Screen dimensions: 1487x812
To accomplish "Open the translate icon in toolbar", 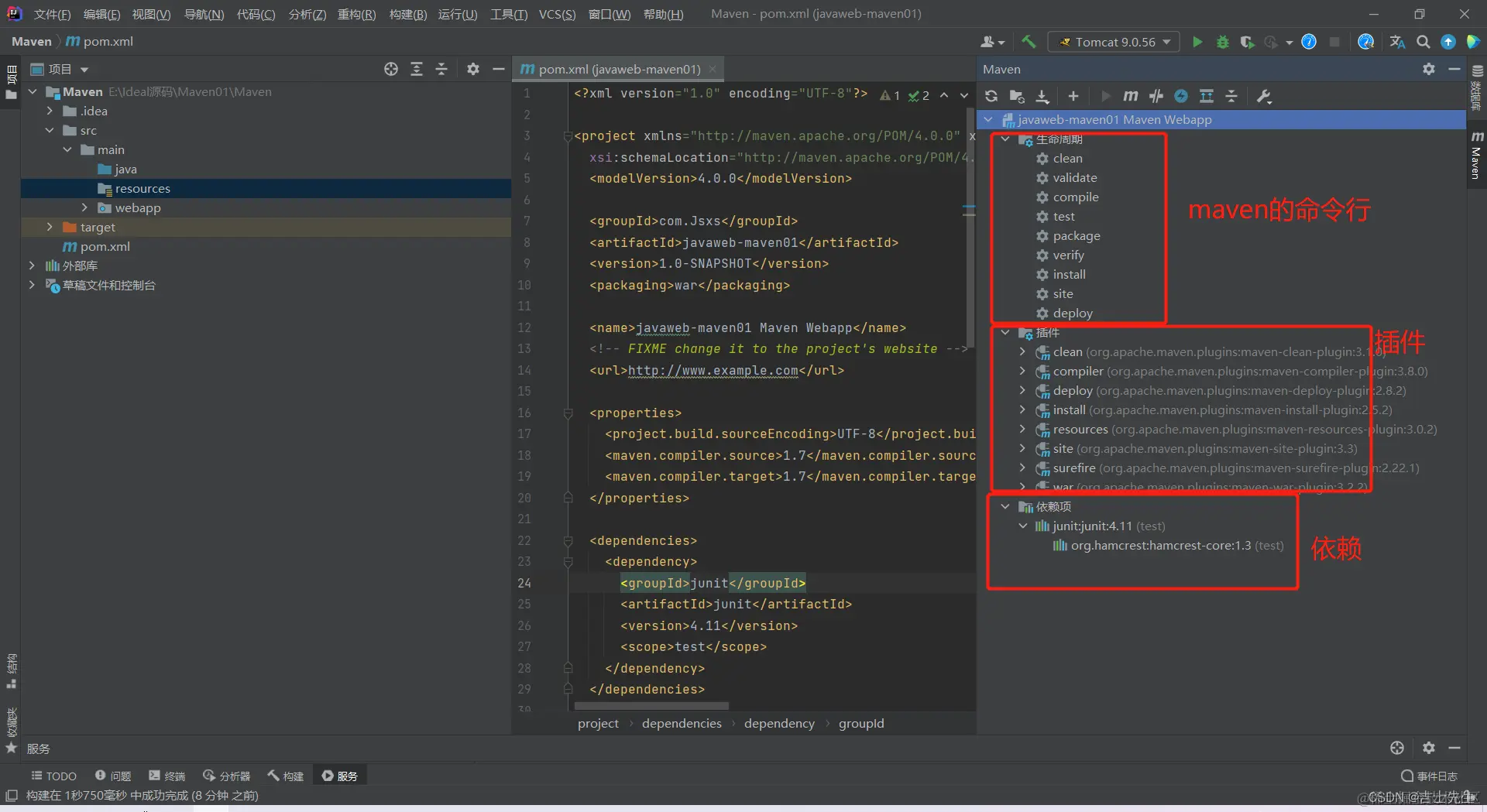I will pyautogui.click(x=1397, y=42).
